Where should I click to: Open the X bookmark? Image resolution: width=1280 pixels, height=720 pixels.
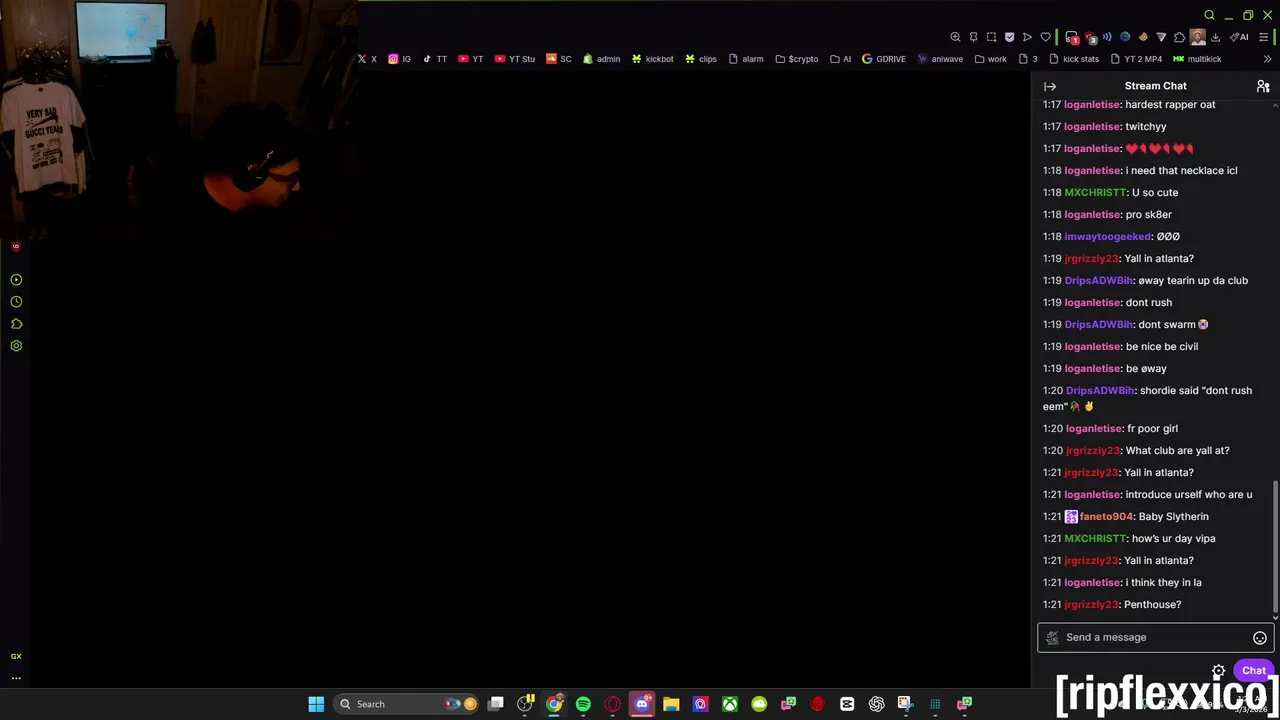[x=367, y=59]
